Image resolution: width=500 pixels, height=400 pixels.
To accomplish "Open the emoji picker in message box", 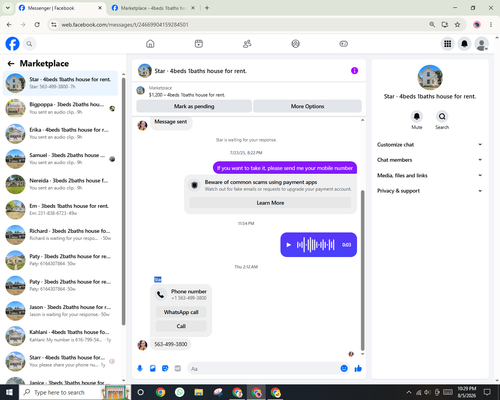I will pos(344,368).
